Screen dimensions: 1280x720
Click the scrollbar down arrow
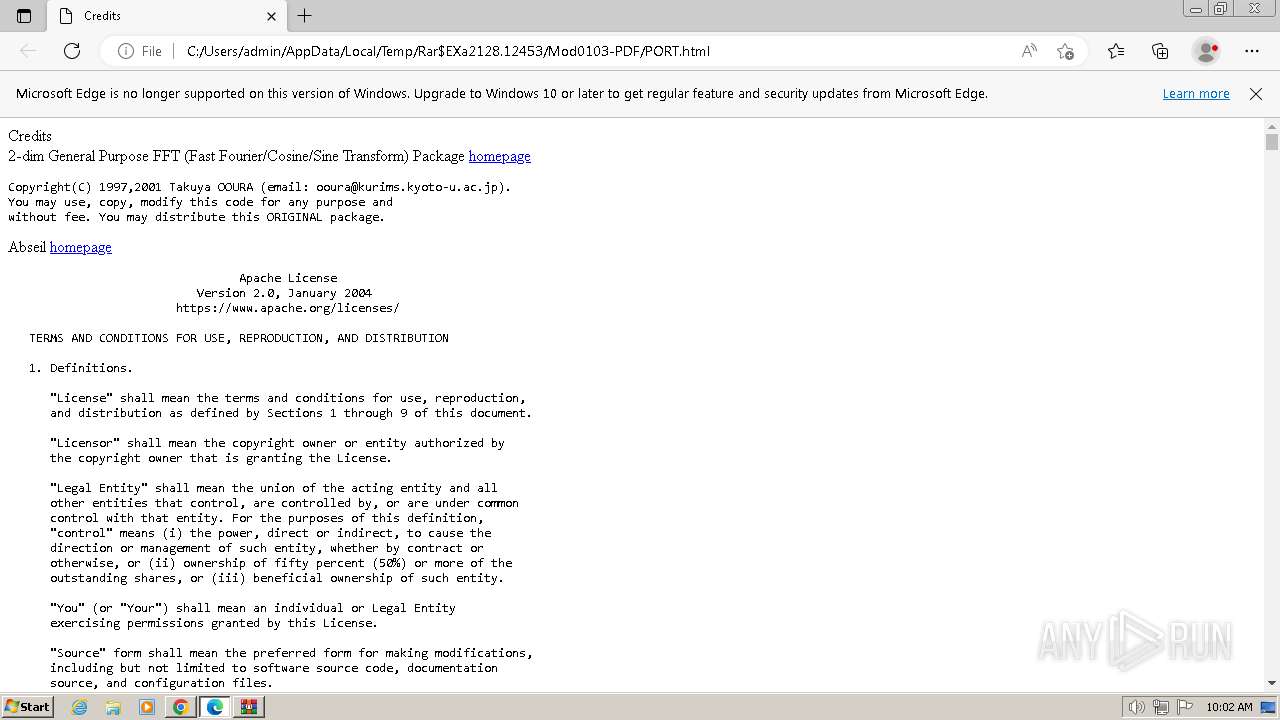pyautogui.click(x=1272, y=683)
